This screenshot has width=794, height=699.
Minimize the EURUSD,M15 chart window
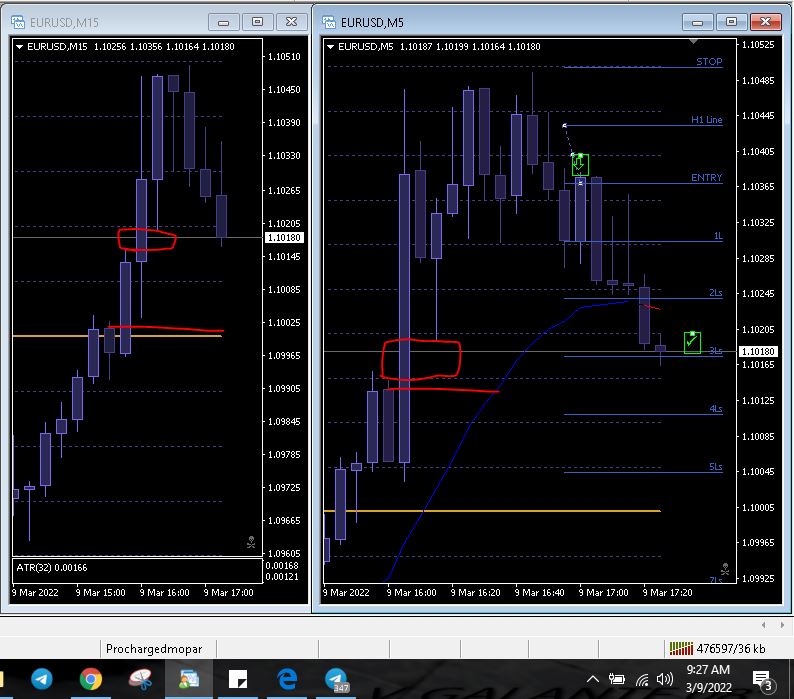223,22
